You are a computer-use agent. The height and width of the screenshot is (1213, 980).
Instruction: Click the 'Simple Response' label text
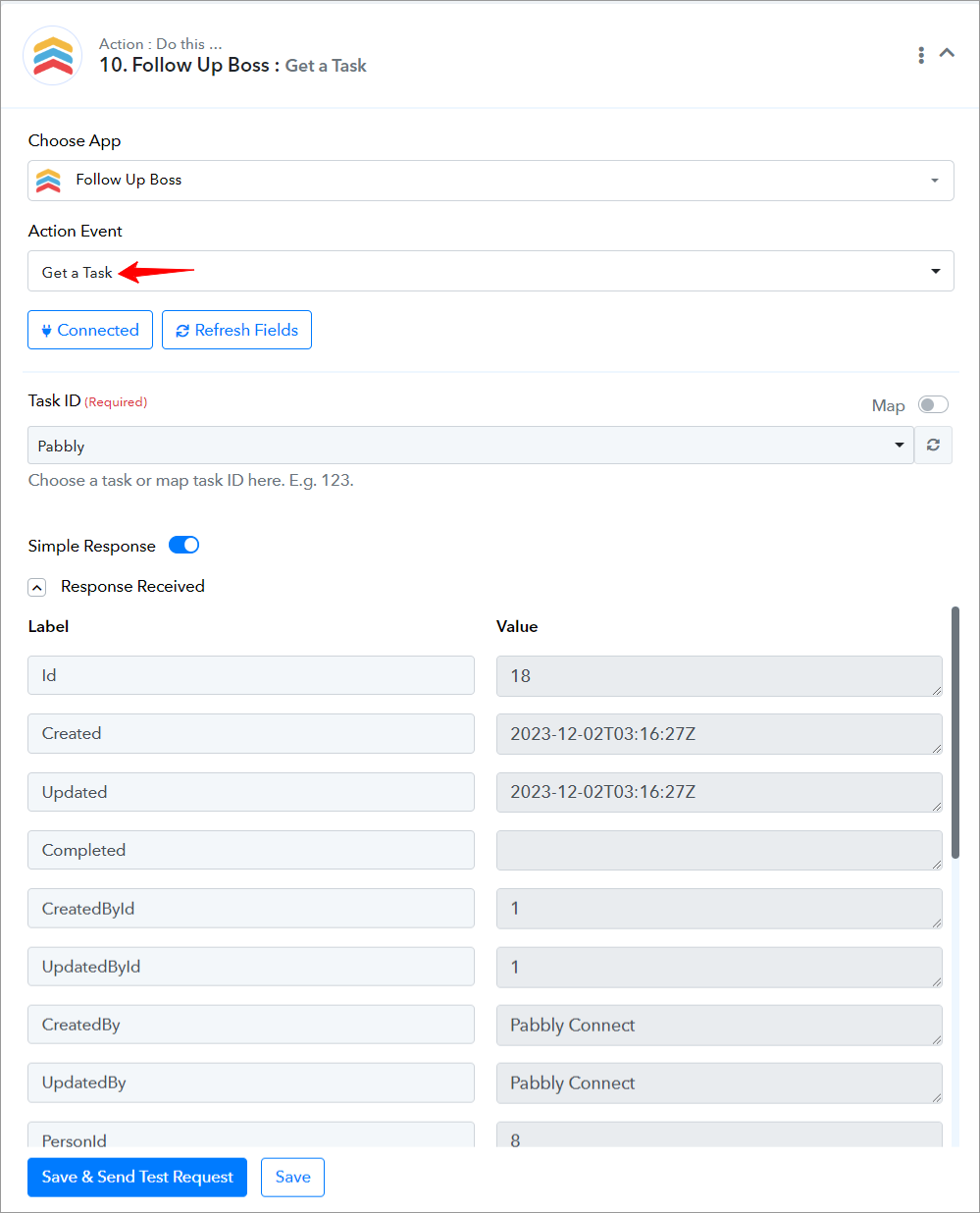coord(91,546)
